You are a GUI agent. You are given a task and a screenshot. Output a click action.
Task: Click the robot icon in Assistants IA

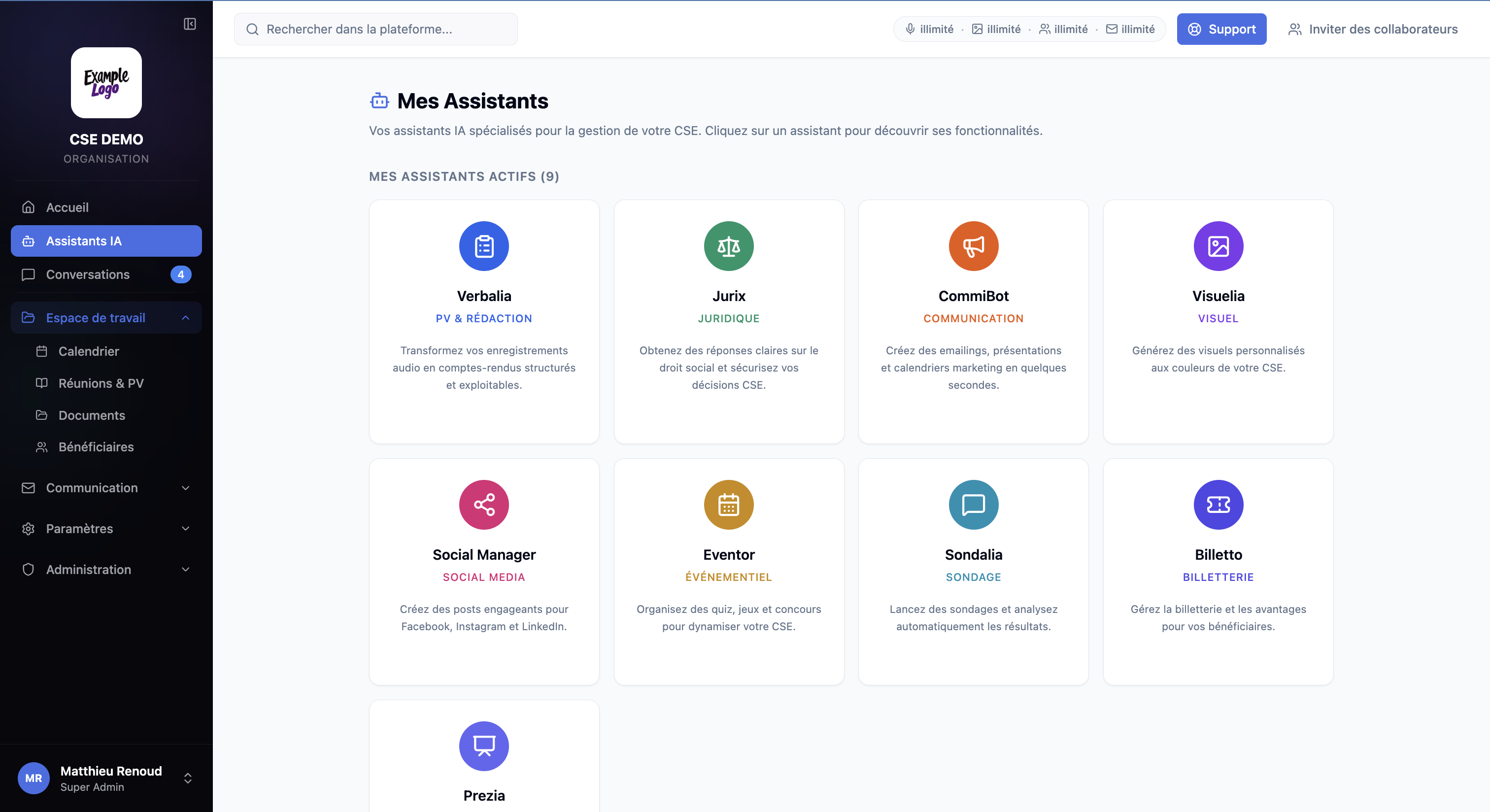pyautogui.click(x=29, y=241)
